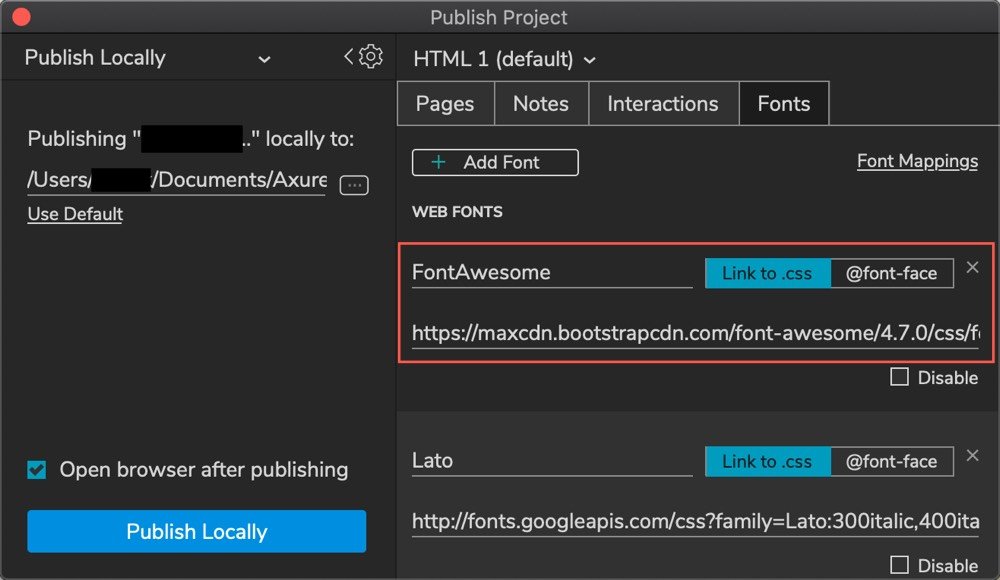Select @font-face for FontAwesome

click(x=892, y=273)
